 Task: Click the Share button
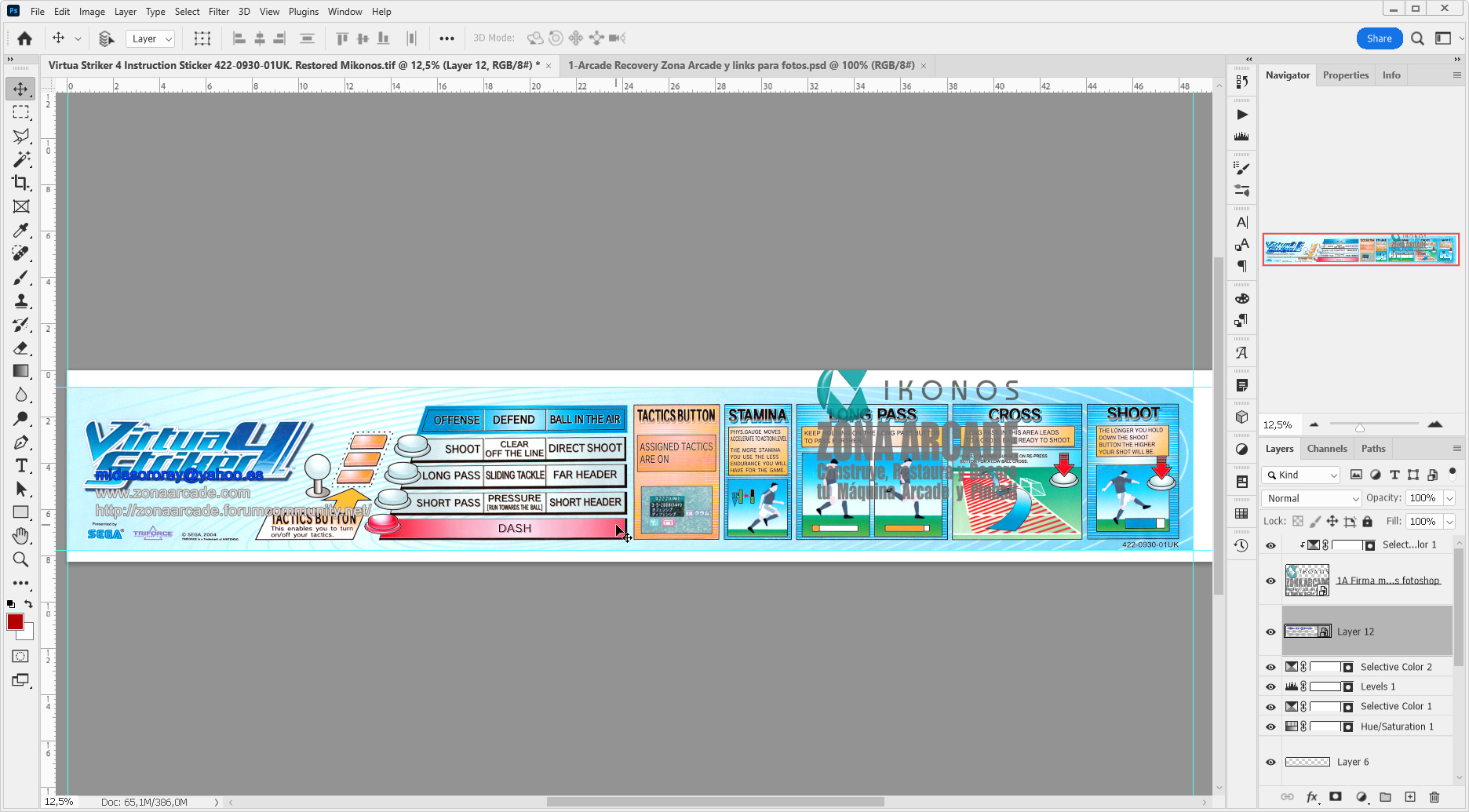(x=1379, y=38)
